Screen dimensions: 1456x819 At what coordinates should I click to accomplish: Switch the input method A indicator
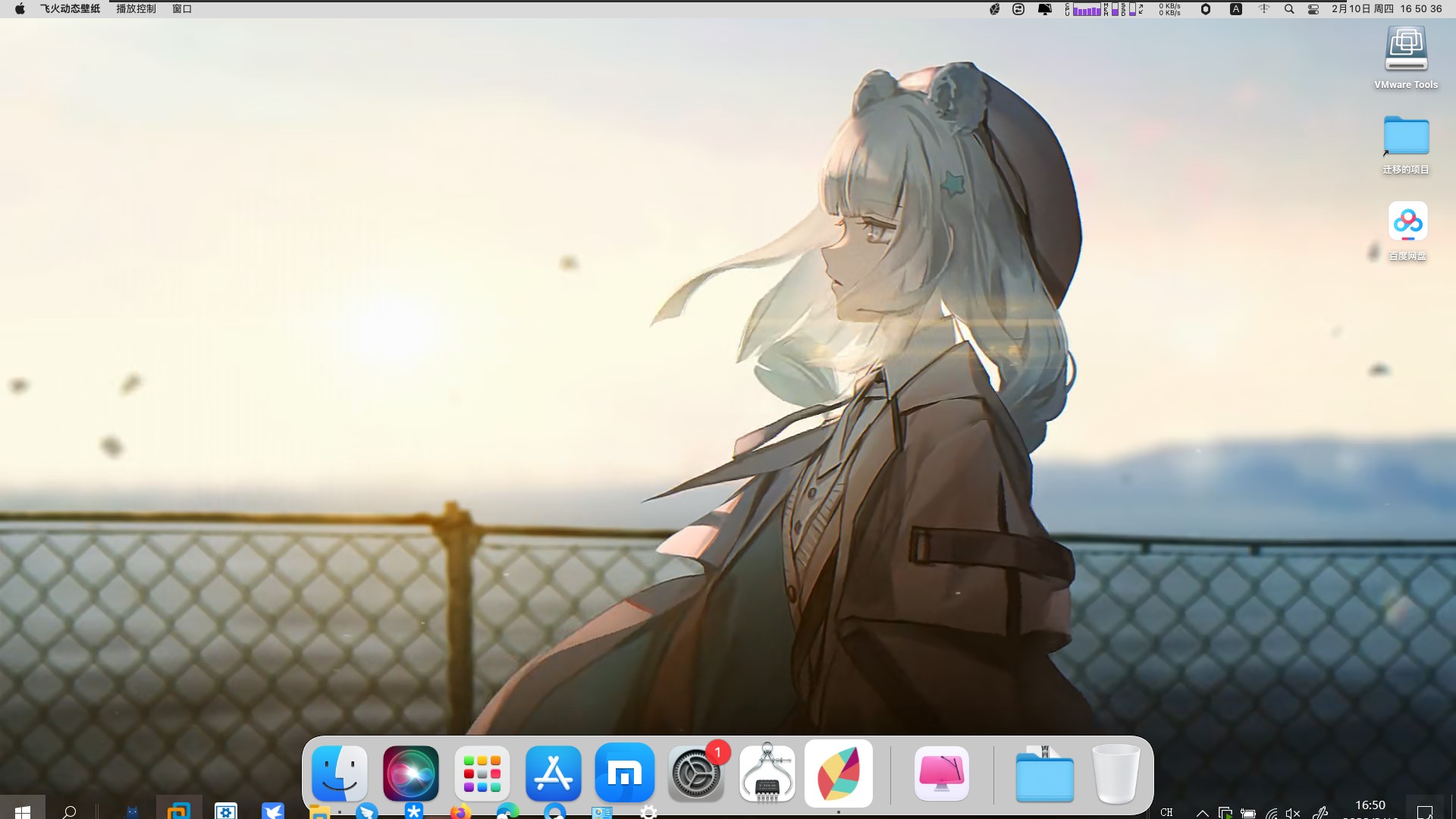pos(1235,9)
